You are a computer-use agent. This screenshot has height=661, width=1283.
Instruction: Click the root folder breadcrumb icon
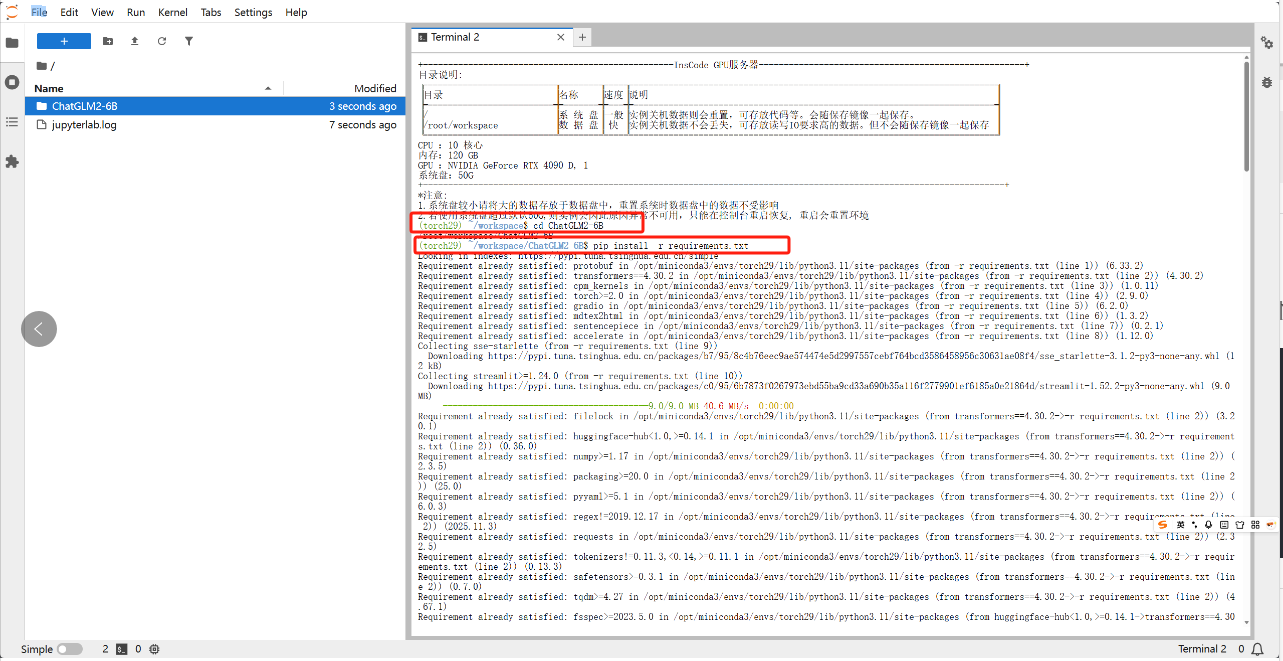[x=42, y=66]
